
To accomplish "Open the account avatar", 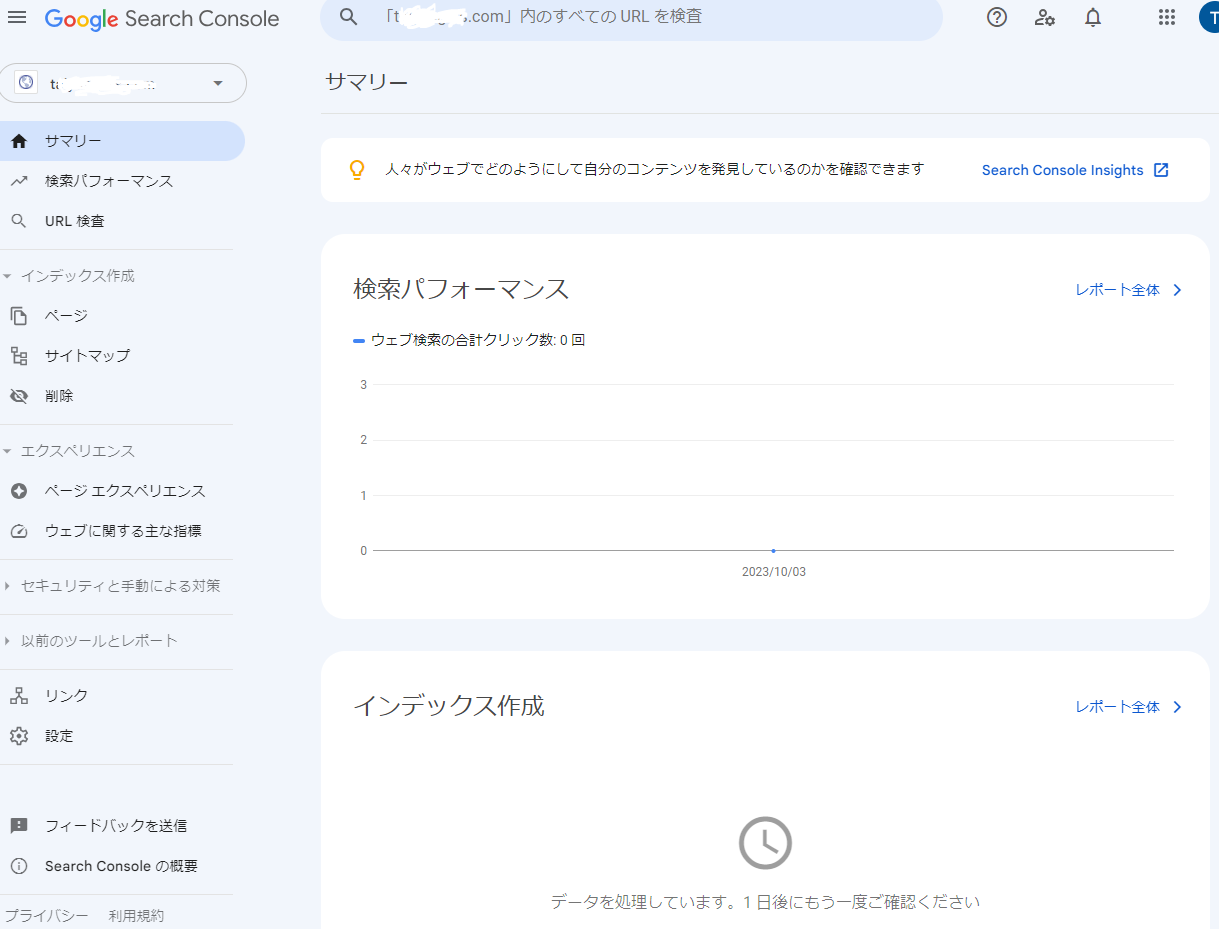I will pos(1209,17).
